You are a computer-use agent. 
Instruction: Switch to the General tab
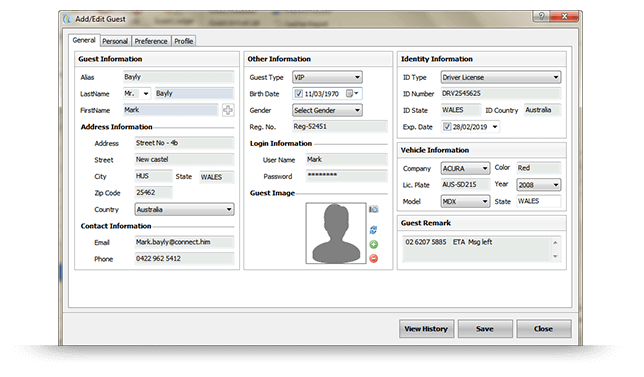coord(84,40)
